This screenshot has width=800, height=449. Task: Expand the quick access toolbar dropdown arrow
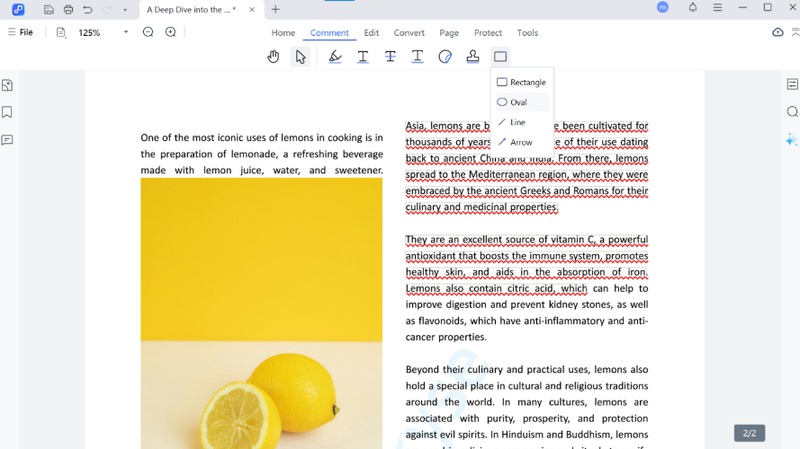125,10
